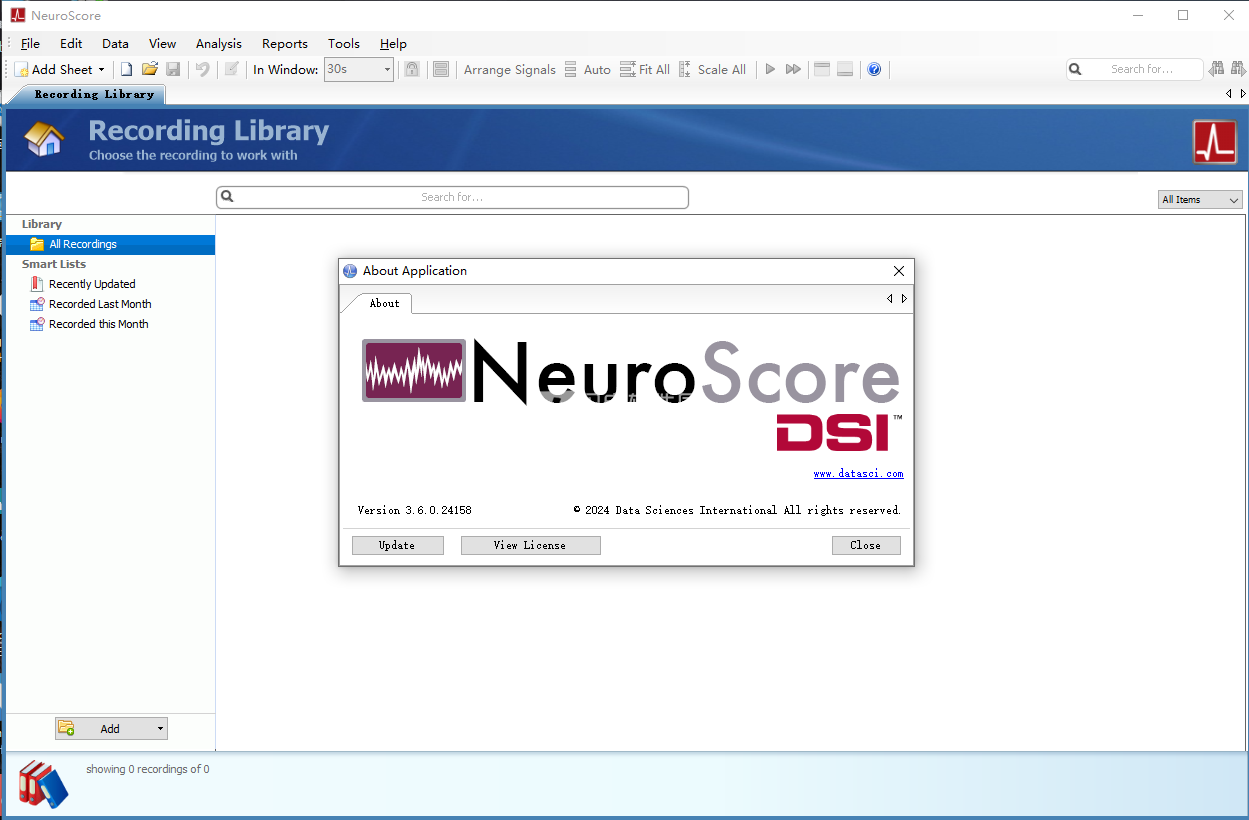Image resolution: width=1249 pixels, height=820 pixels.
Task: Click the main window tab scroll left arrow
Action: pyautogui.click(x=1229, y=94)
